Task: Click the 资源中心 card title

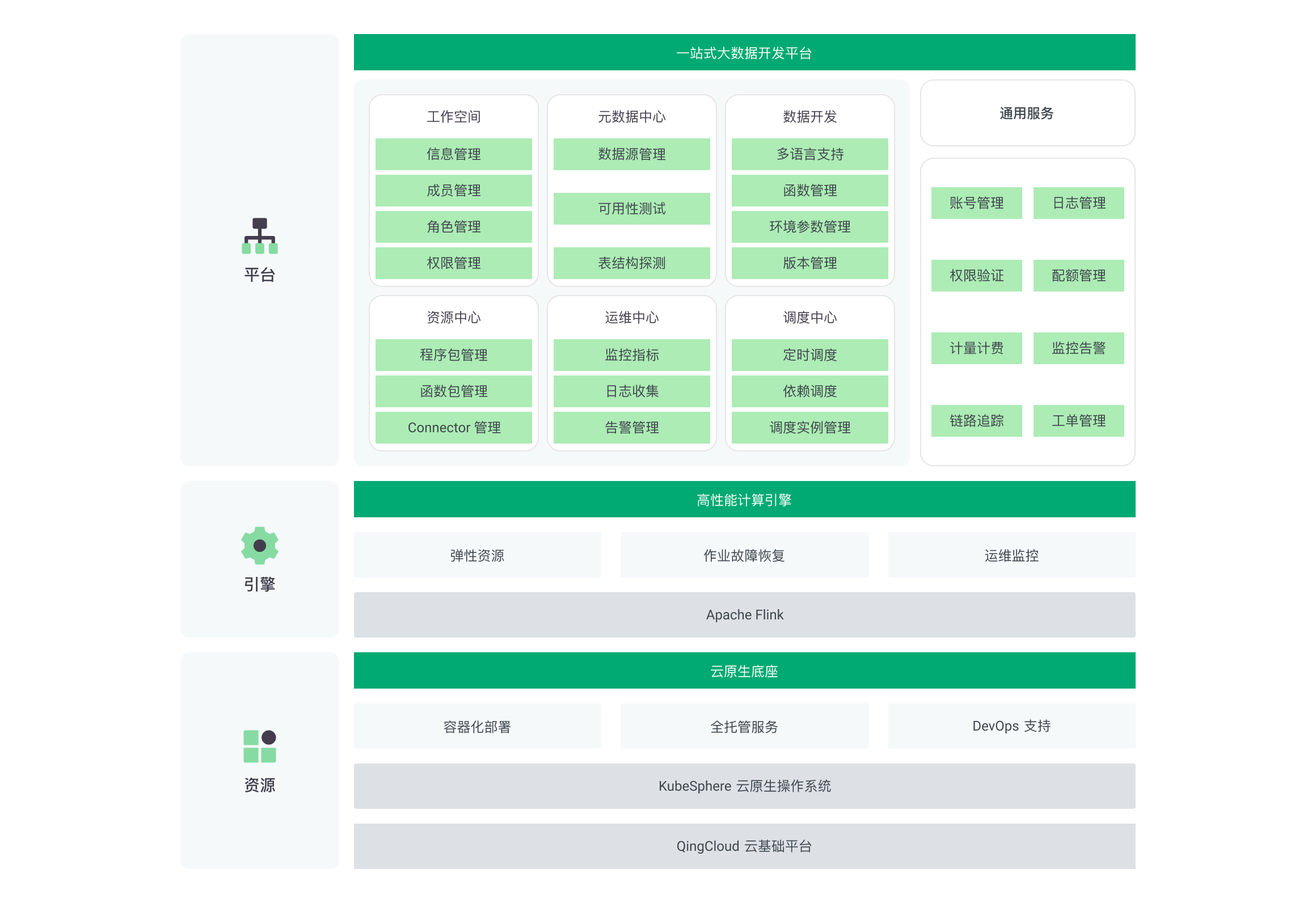Action: 454,318
